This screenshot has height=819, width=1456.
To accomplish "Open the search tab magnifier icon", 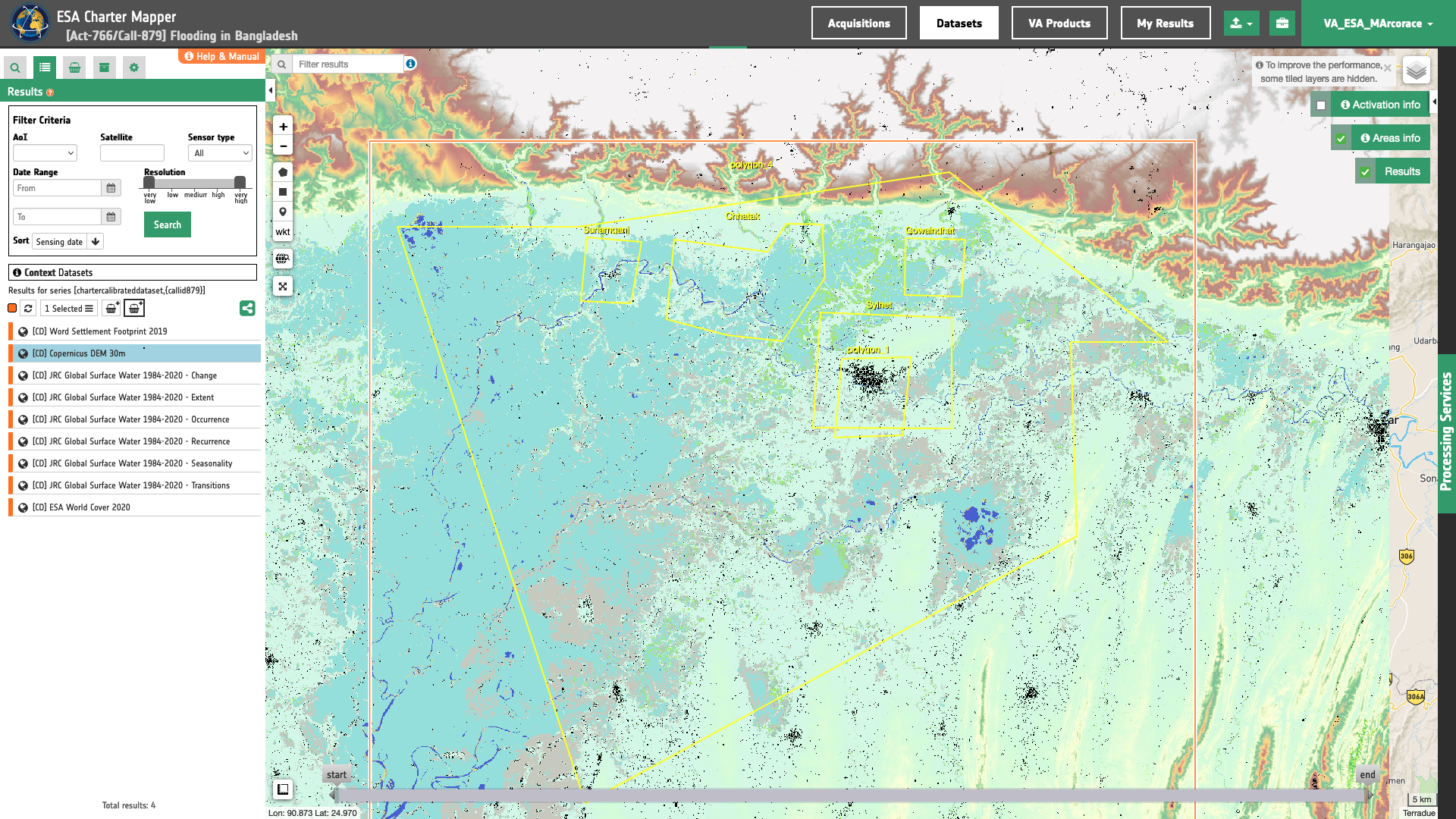I will pos(15,67).
